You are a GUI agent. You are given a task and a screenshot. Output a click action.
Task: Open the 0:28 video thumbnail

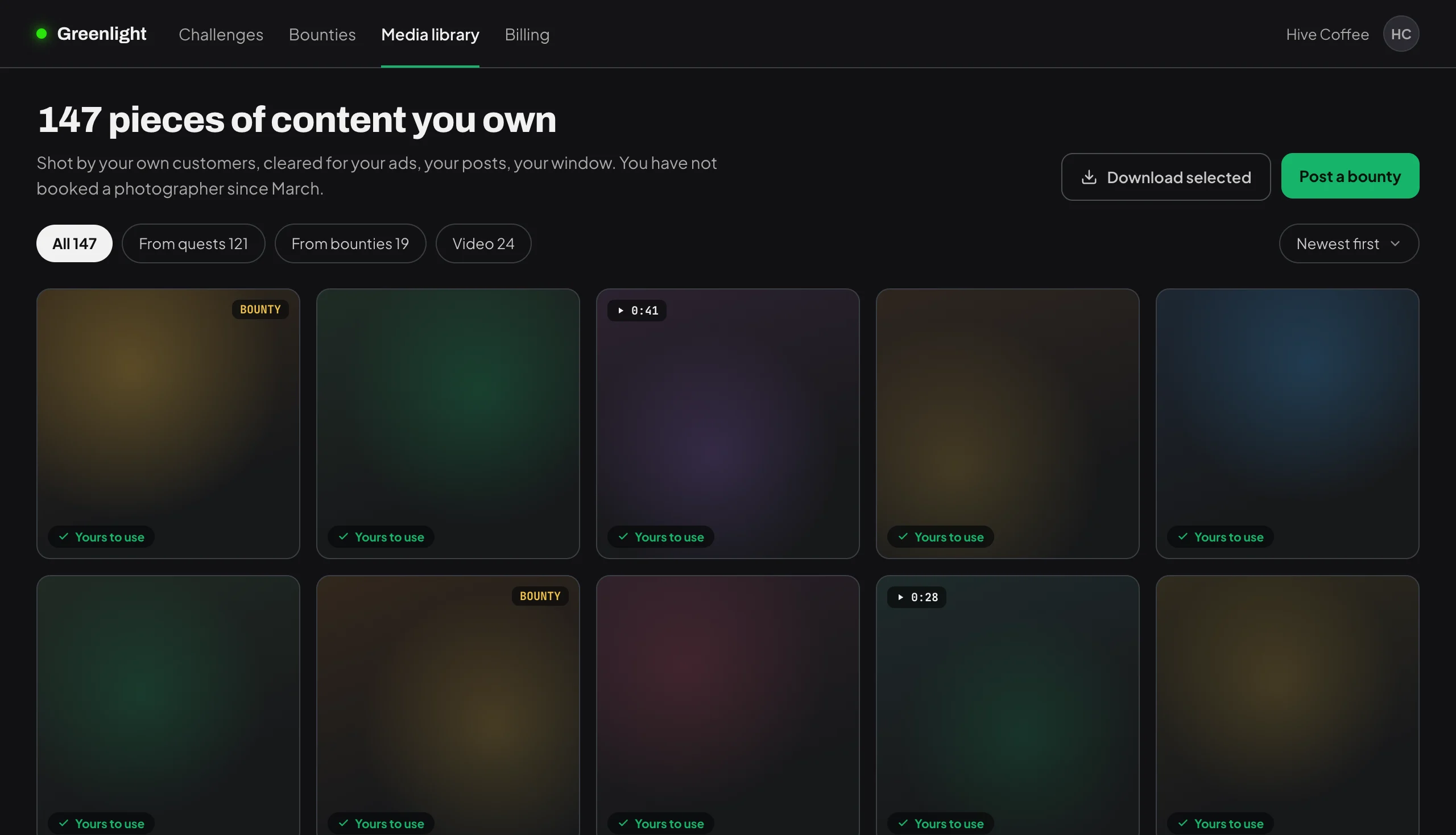pyautogui.click(x=1008, y=705)
